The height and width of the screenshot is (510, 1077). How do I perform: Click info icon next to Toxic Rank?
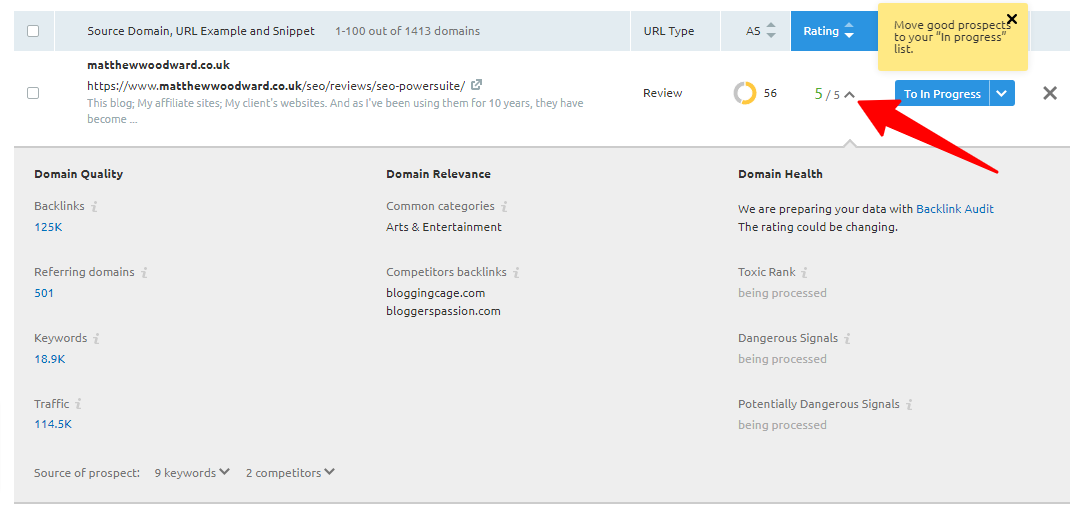805,273
